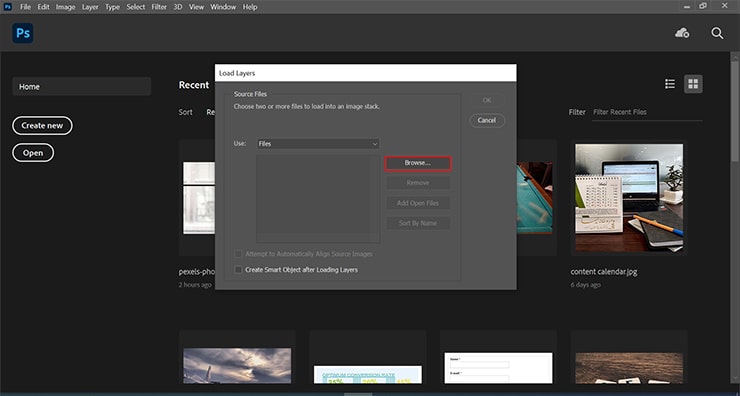This screenshot has width=740, height=396.
Task: Toggle Create Smart Object after Loading Layers
Action: pyautogui.click(x=238, y=270)
